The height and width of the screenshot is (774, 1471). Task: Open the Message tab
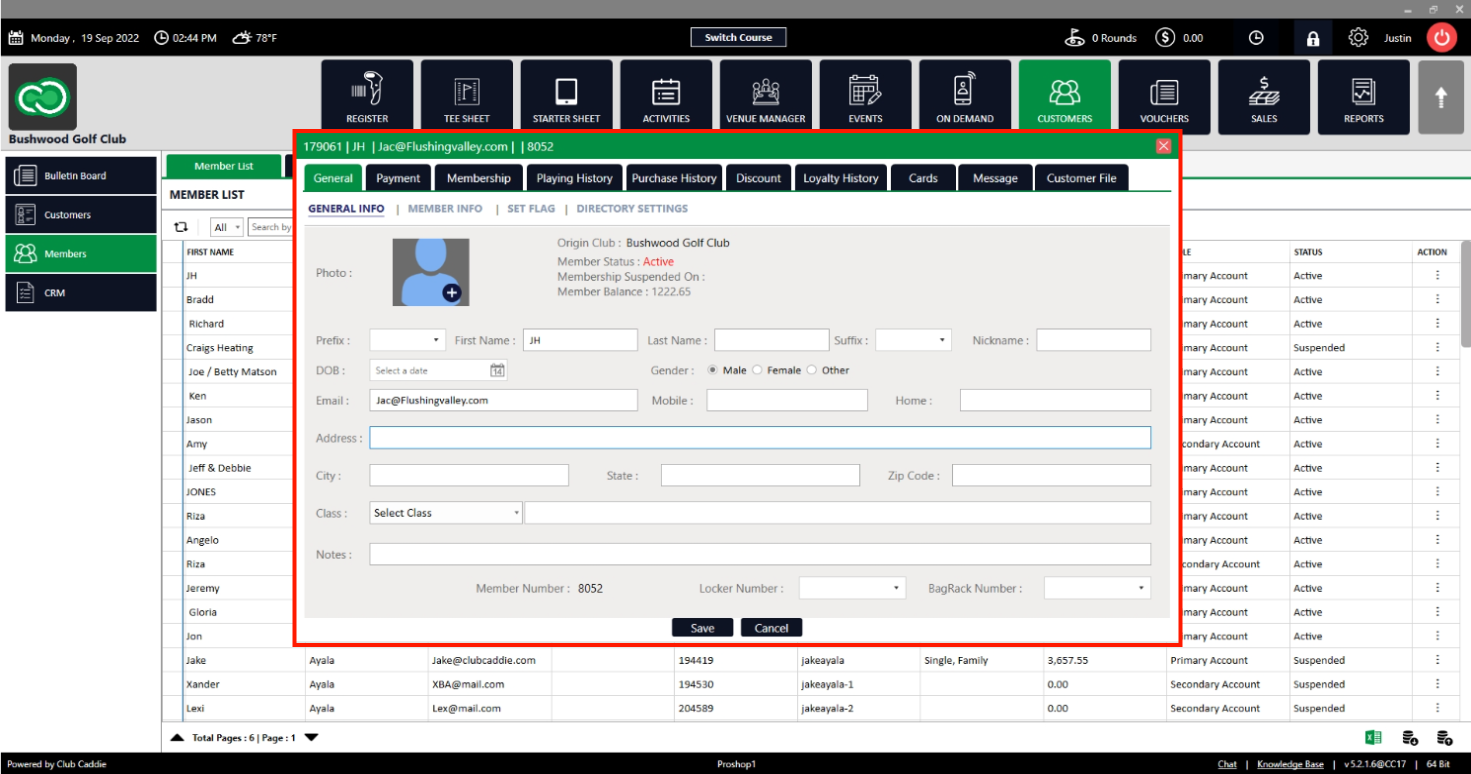(995, 178)
